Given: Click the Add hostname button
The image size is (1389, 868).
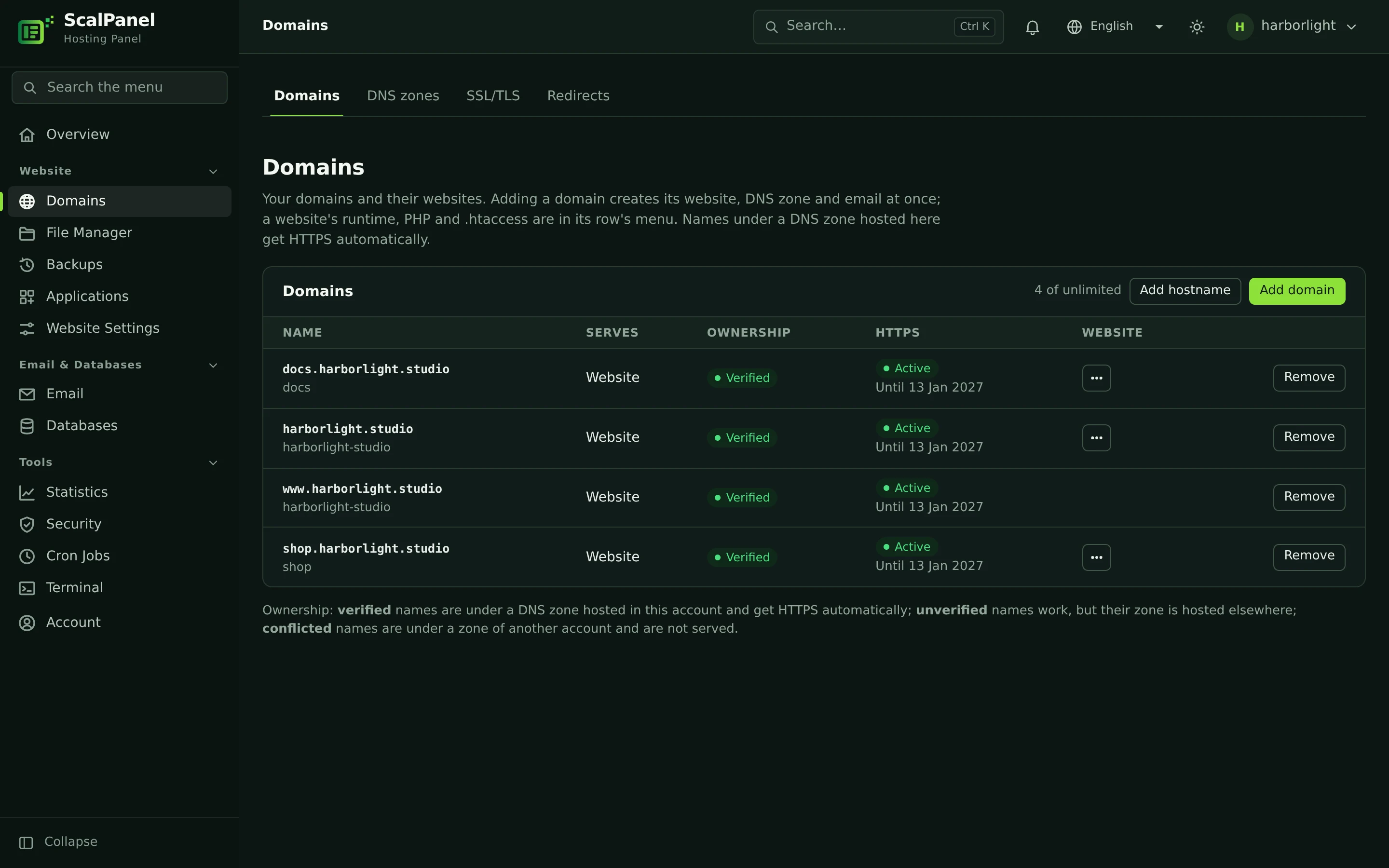Looking at the screenshot, I should point(1185,290).
